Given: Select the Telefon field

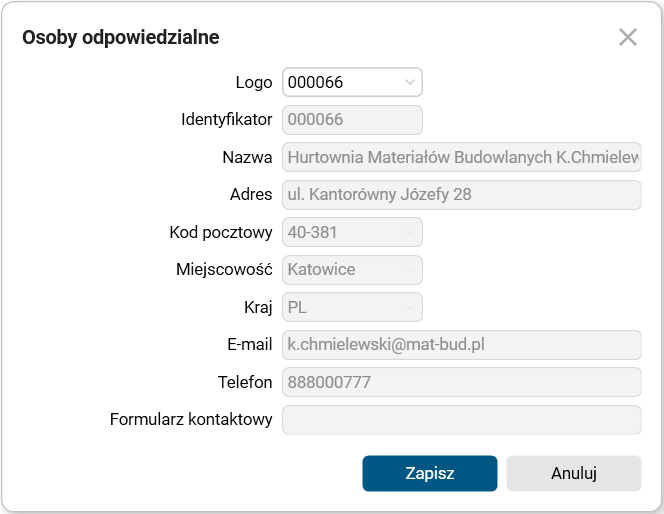Looking at the screenshot, I should pyautogui.click(x=461, y=382).
